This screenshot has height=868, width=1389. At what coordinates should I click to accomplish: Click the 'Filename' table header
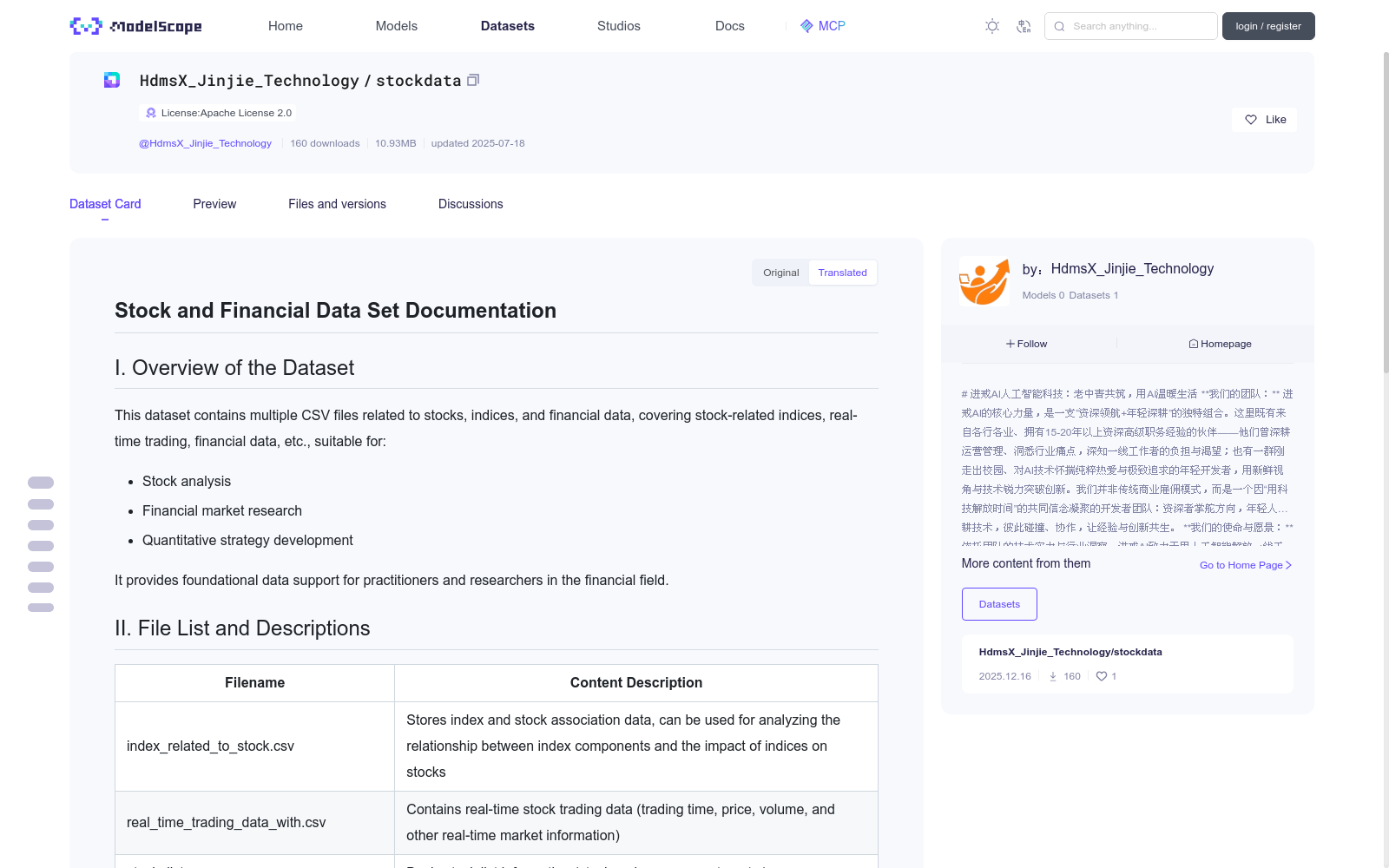tap(254, 683)
